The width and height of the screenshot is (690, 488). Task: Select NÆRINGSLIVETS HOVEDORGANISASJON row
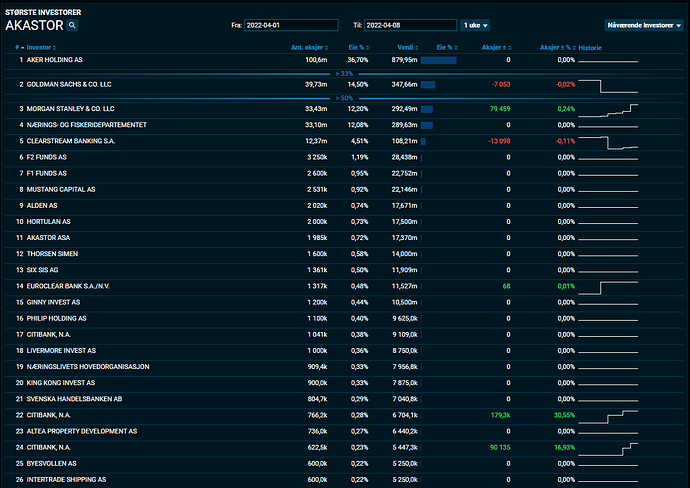point(345,367)
